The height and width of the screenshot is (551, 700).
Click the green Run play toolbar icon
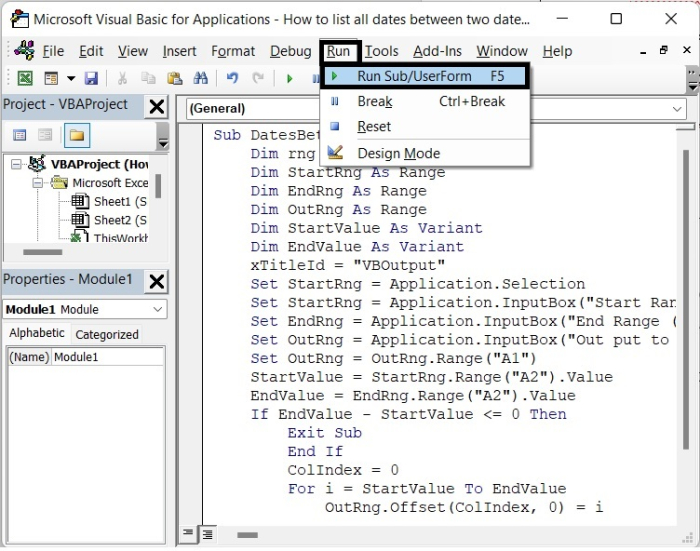click(289, 79)
